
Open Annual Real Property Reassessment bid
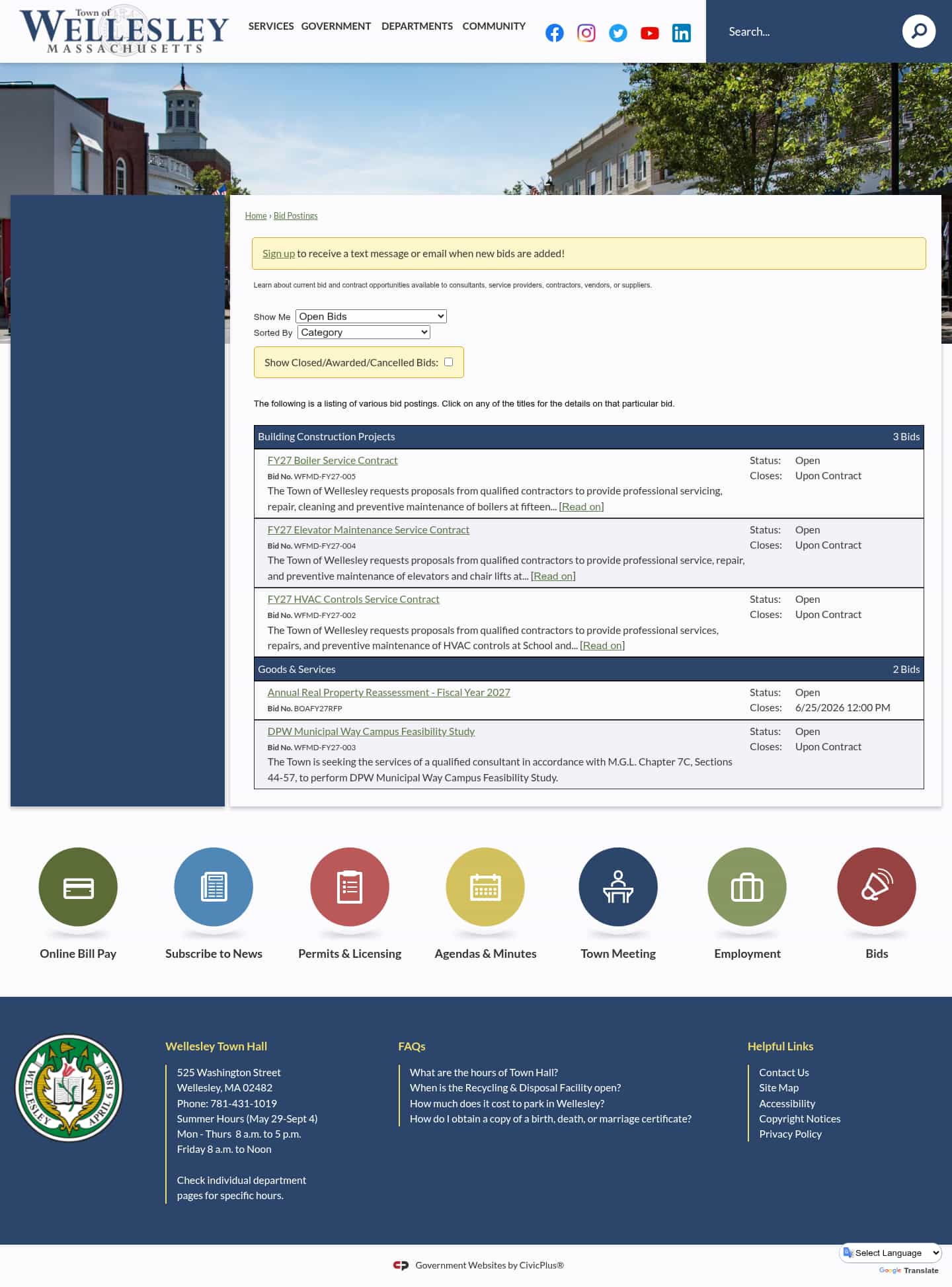coord(389,692)
